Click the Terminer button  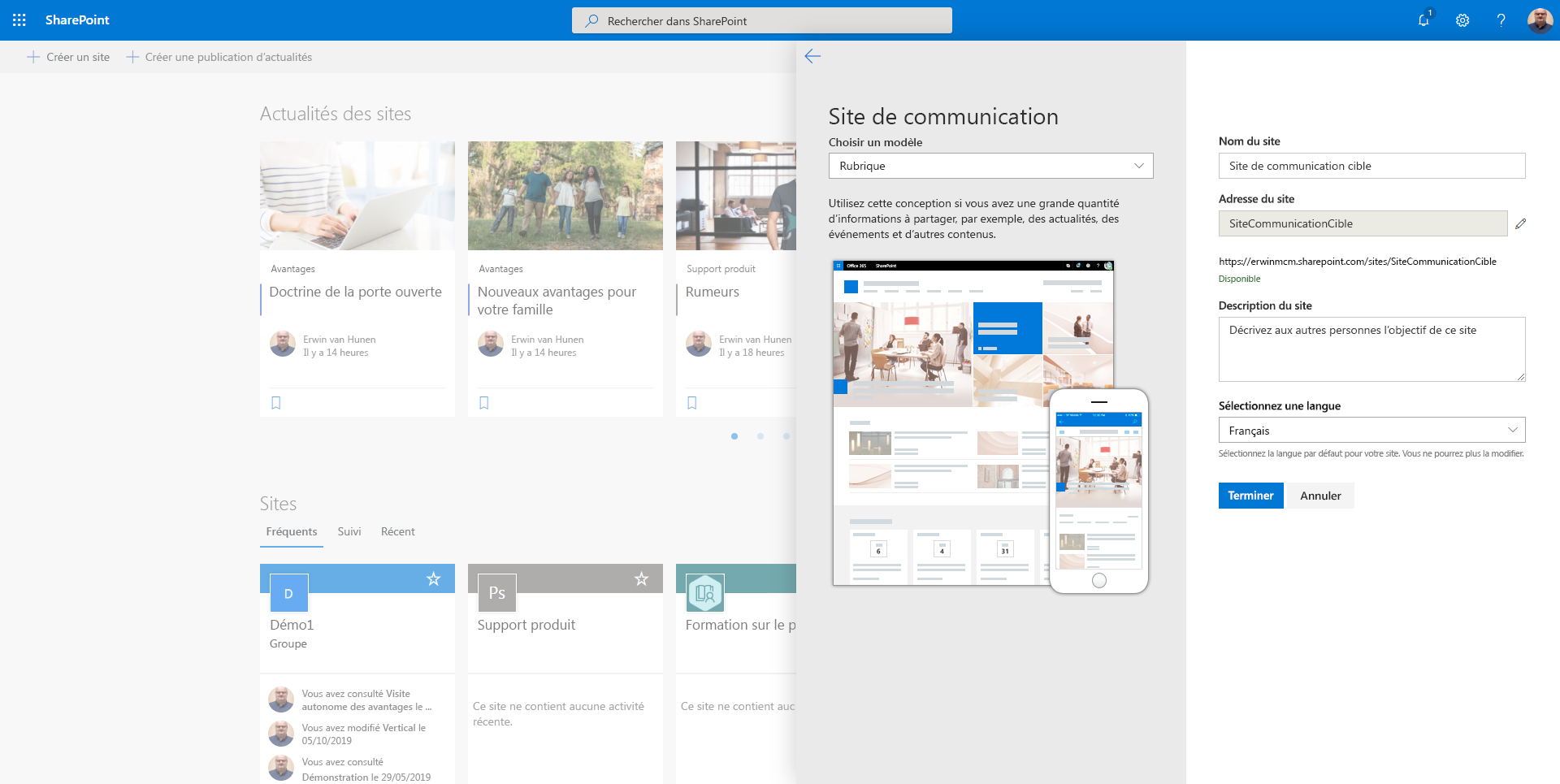click(x=1250, y=495)
